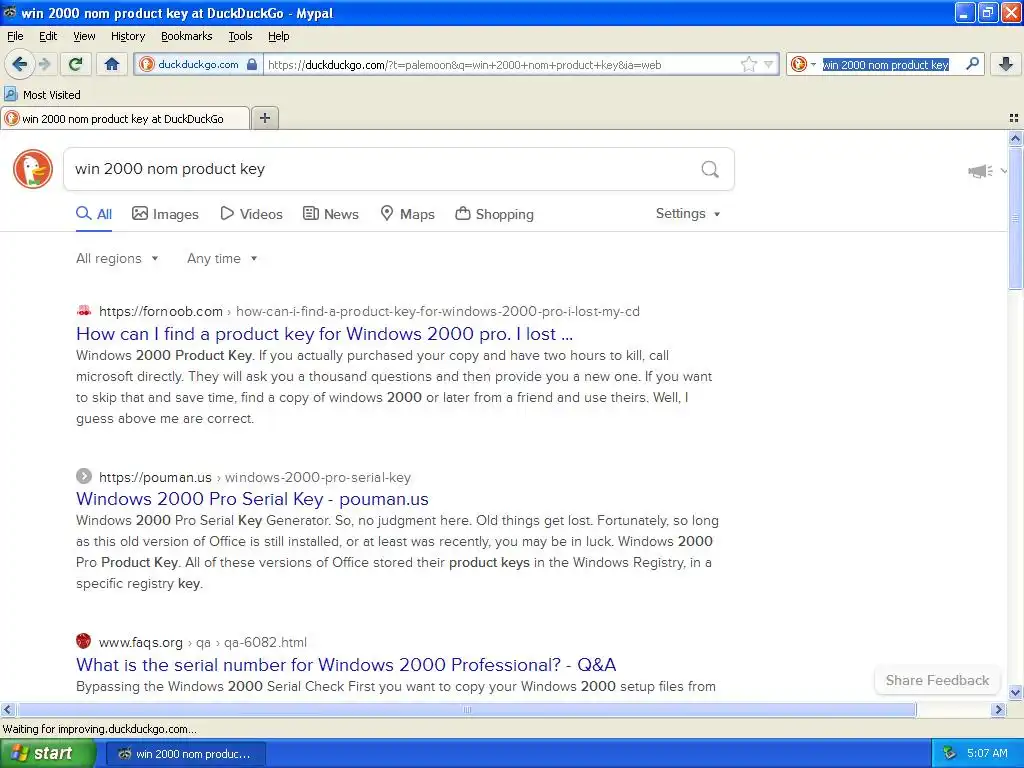Open 'Windows 2000 Pro Serial Key - pouman.us' link
The image size is (1024, 768).
(252, 499)
